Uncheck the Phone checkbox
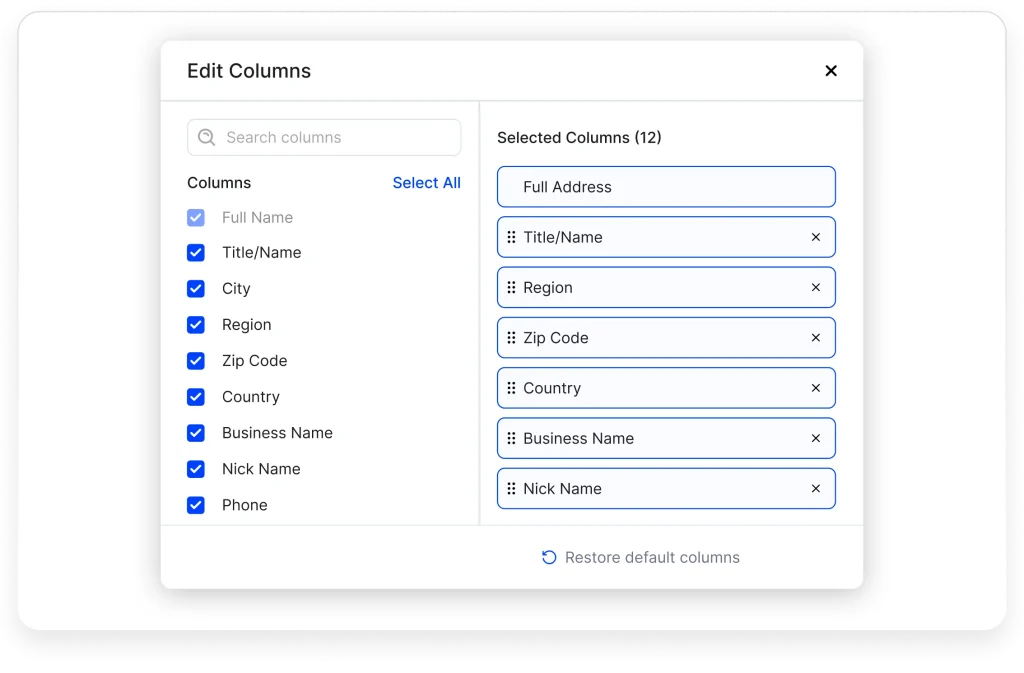 coord(196,505)
